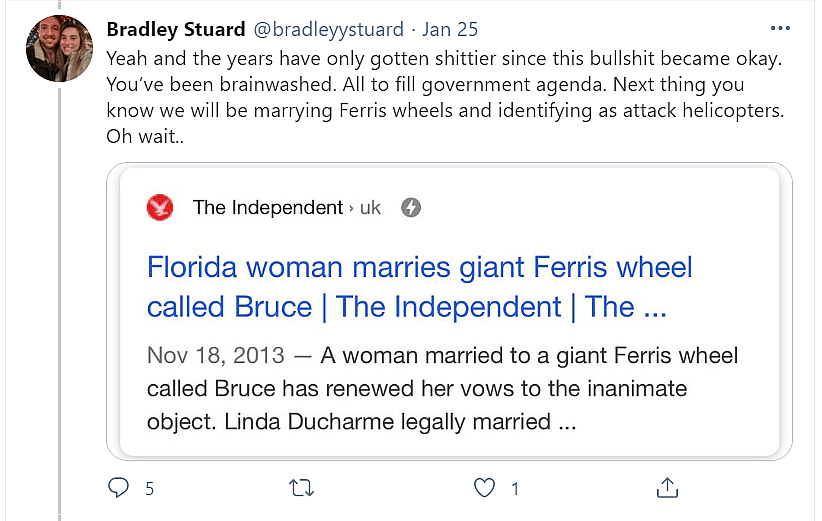Click the reply speech bubble icon
The height and width of the screenshot is (521, 822).
click(118, 488)
